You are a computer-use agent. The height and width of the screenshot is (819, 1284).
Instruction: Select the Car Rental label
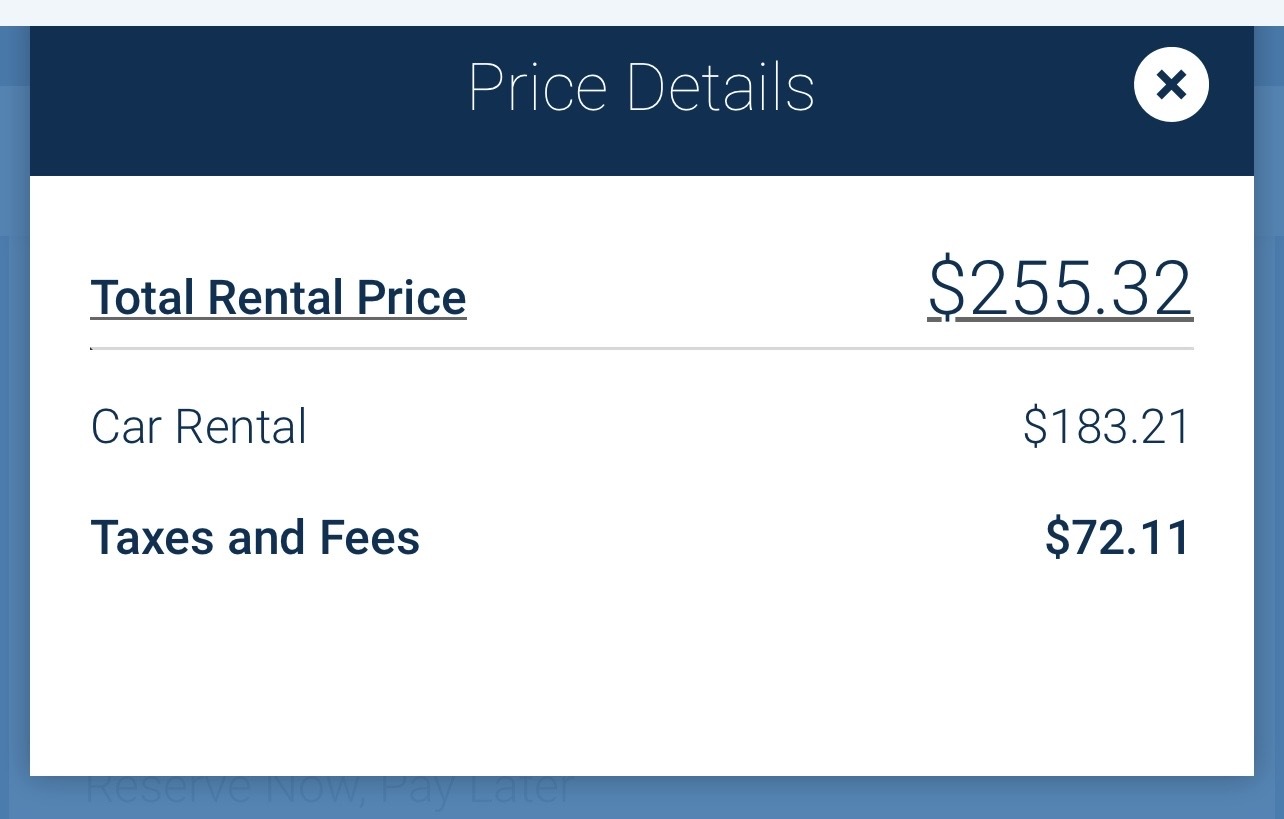coord(198,427)
